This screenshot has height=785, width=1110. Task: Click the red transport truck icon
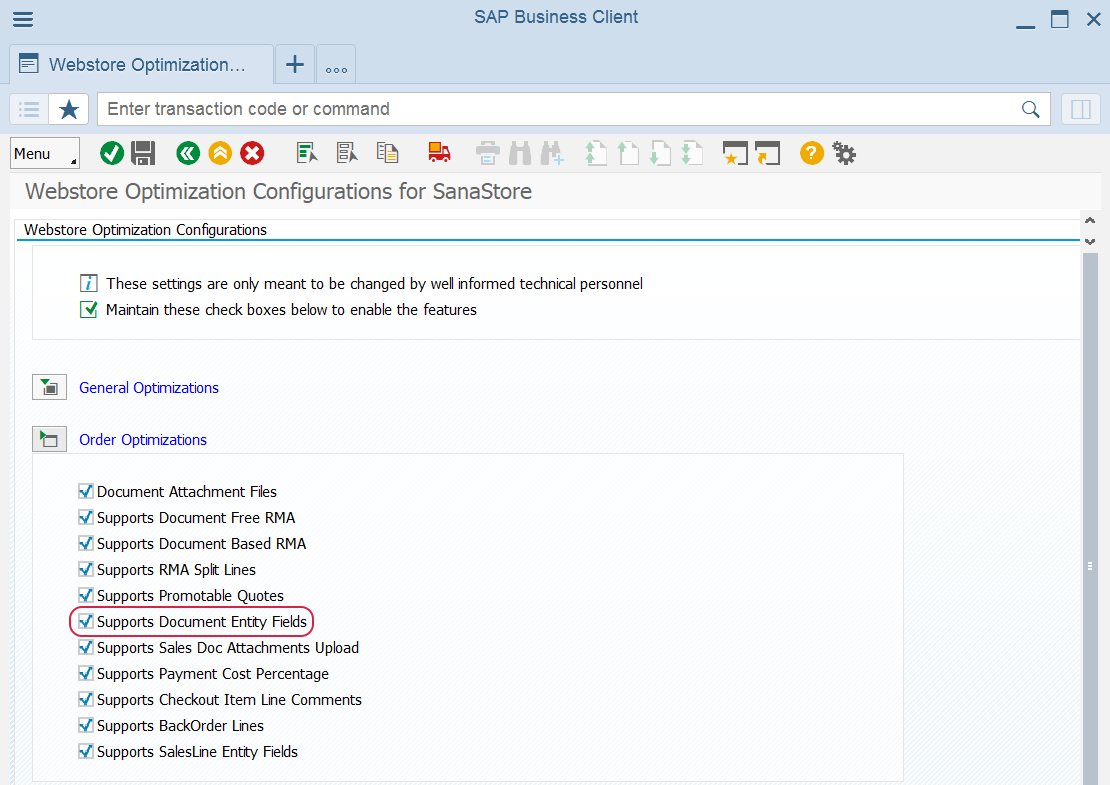[438, 153]
